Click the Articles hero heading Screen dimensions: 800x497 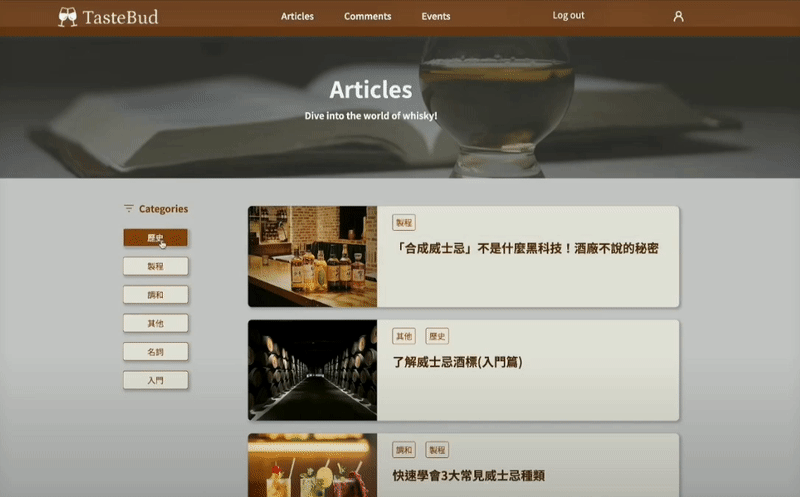[x=371, y=90]
